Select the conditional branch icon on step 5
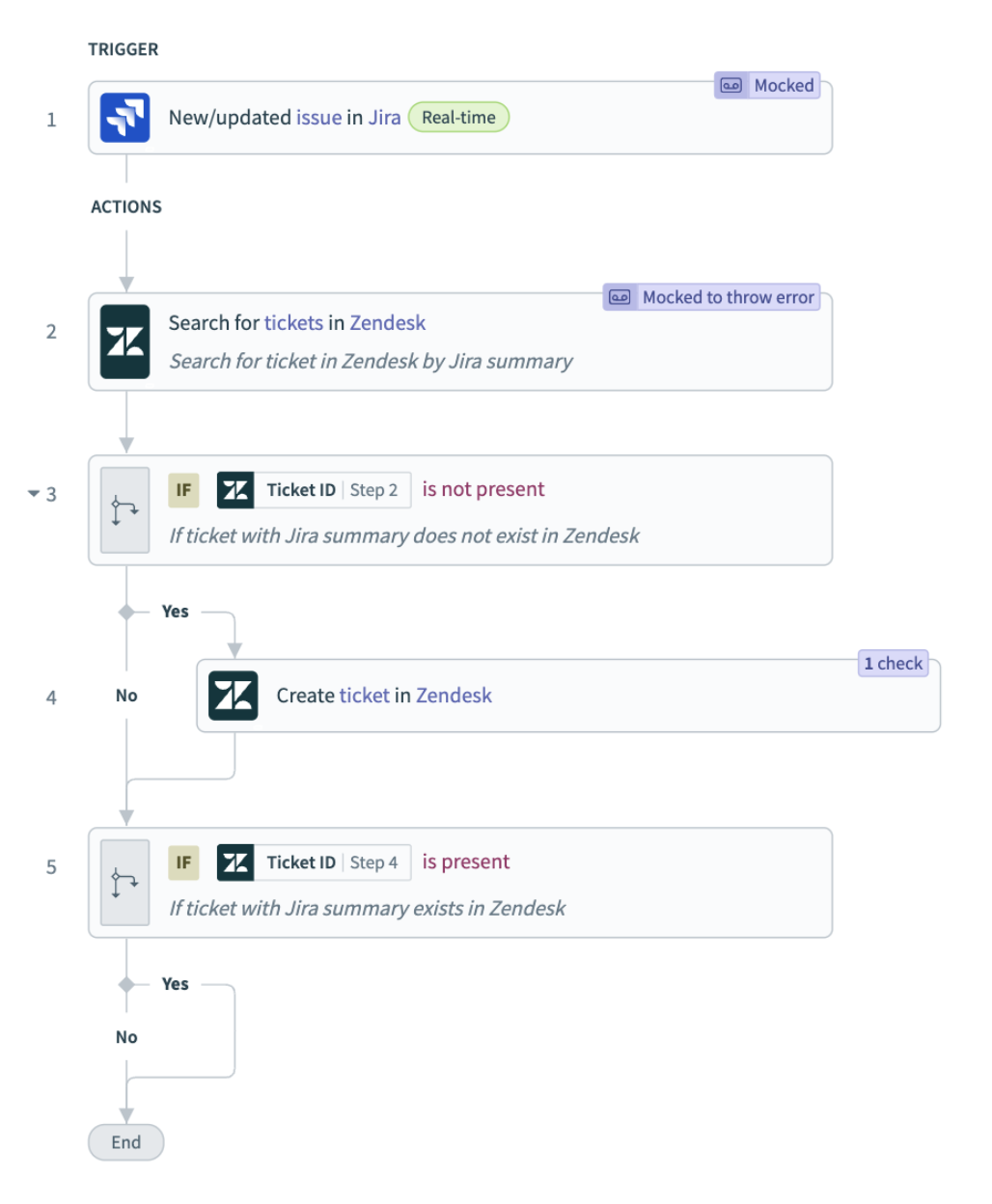 pyautogui.click(x=124, y=882)
